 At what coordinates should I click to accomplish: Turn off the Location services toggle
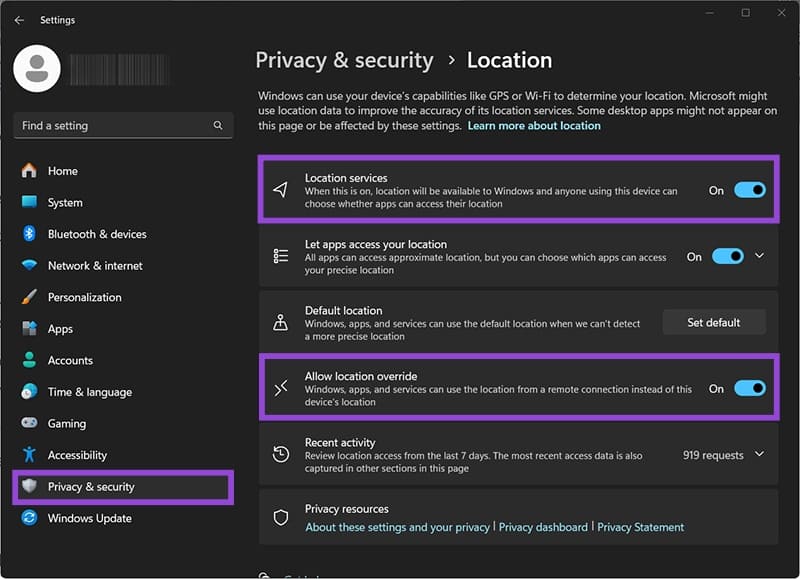749,190
